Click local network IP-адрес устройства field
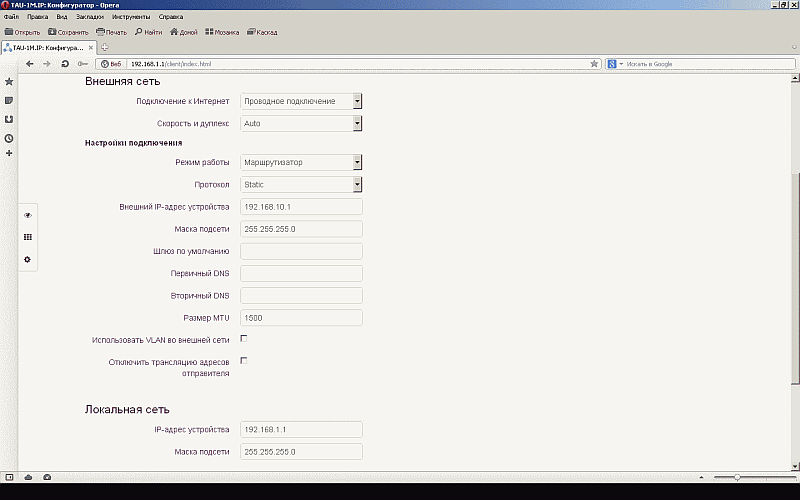 [x=301, y=430]
